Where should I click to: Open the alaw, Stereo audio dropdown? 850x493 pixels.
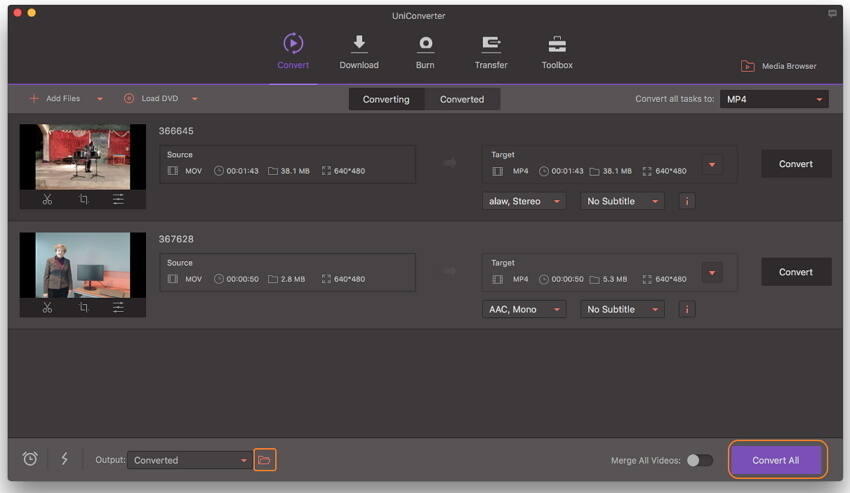tap(524, 201)
